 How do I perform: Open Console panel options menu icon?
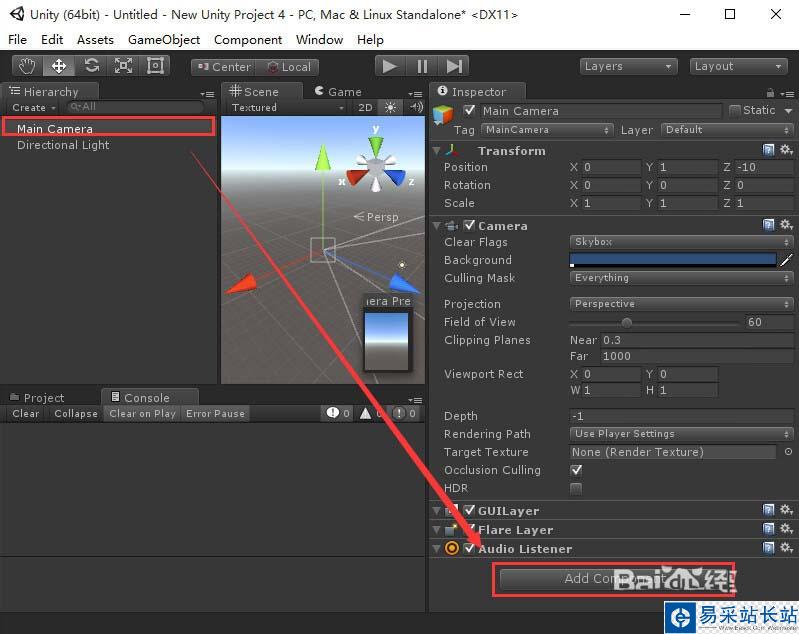(x=415, y=400)
